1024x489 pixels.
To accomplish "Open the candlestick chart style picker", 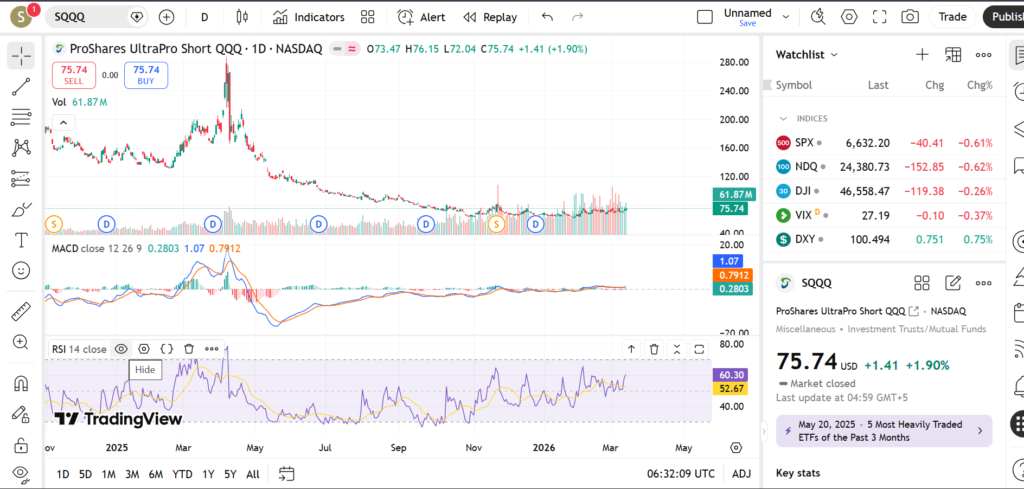I will (x=241, y=17).
